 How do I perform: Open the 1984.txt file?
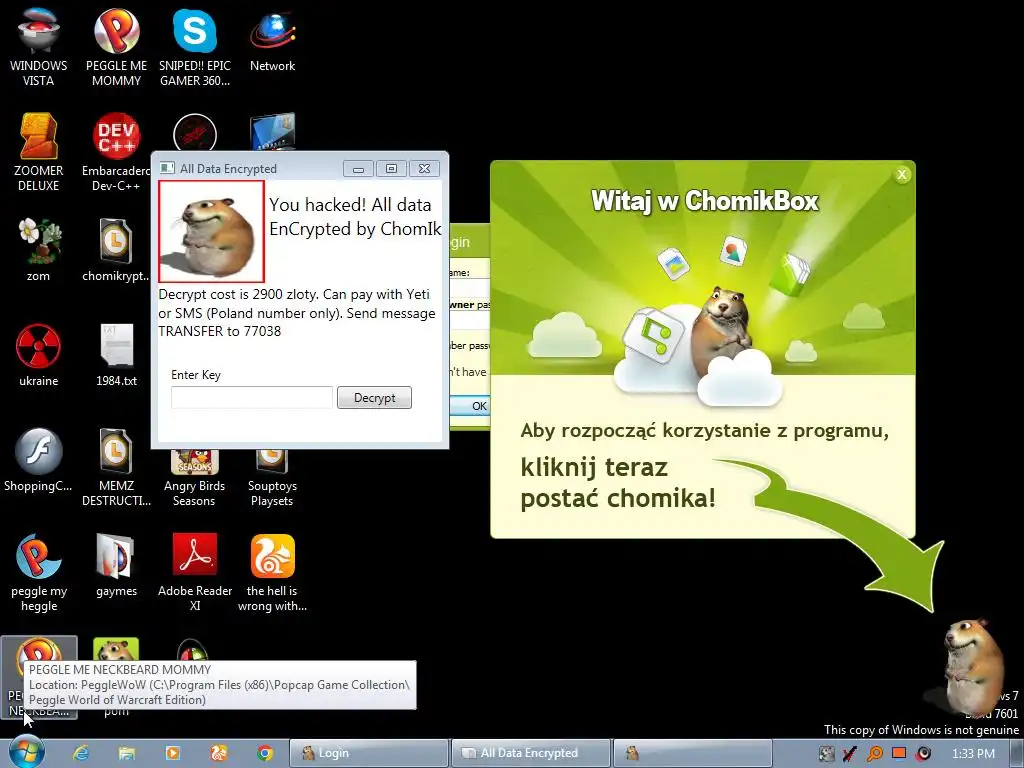tap(116, 355)
